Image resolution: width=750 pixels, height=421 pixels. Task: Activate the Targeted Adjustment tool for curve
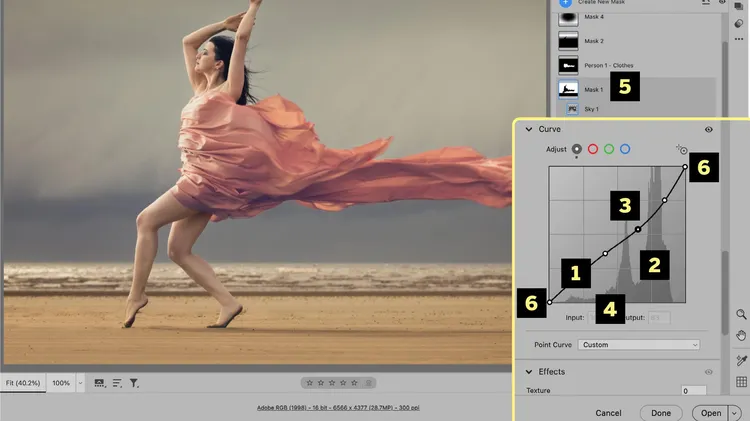[x=682, y=149]
